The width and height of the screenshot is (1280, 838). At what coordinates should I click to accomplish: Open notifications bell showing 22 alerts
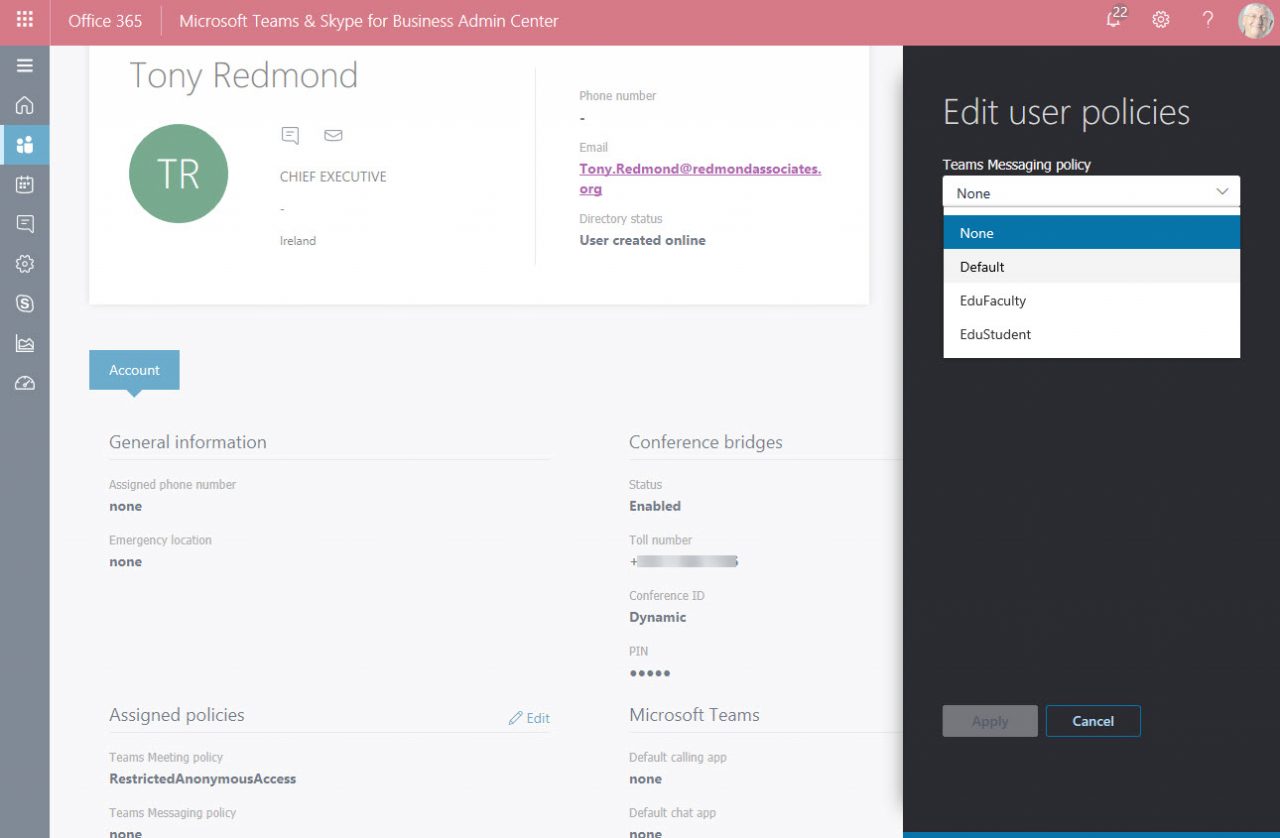1115,19
